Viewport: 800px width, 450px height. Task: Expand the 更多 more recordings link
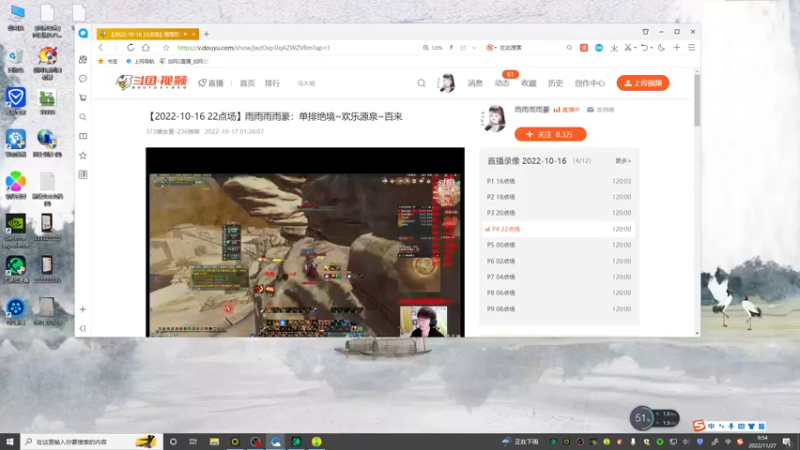click(623, 161)
